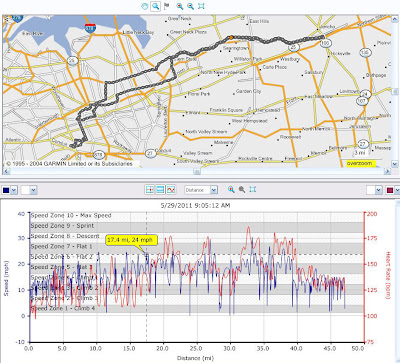Open the Distance x-axis dropdown
The height and width of the screenshot is (363, 400).
click(x=214, y=190)
